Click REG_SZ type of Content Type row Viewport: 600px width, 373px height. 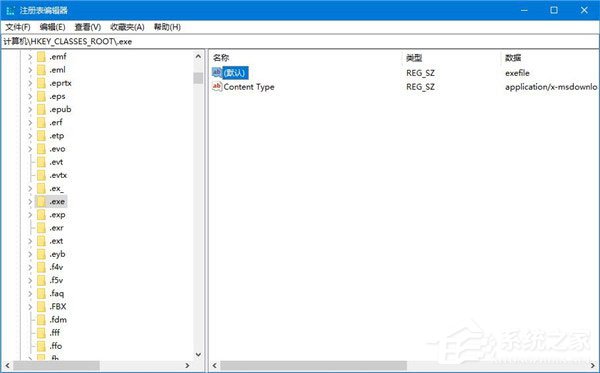click(420, 87)
